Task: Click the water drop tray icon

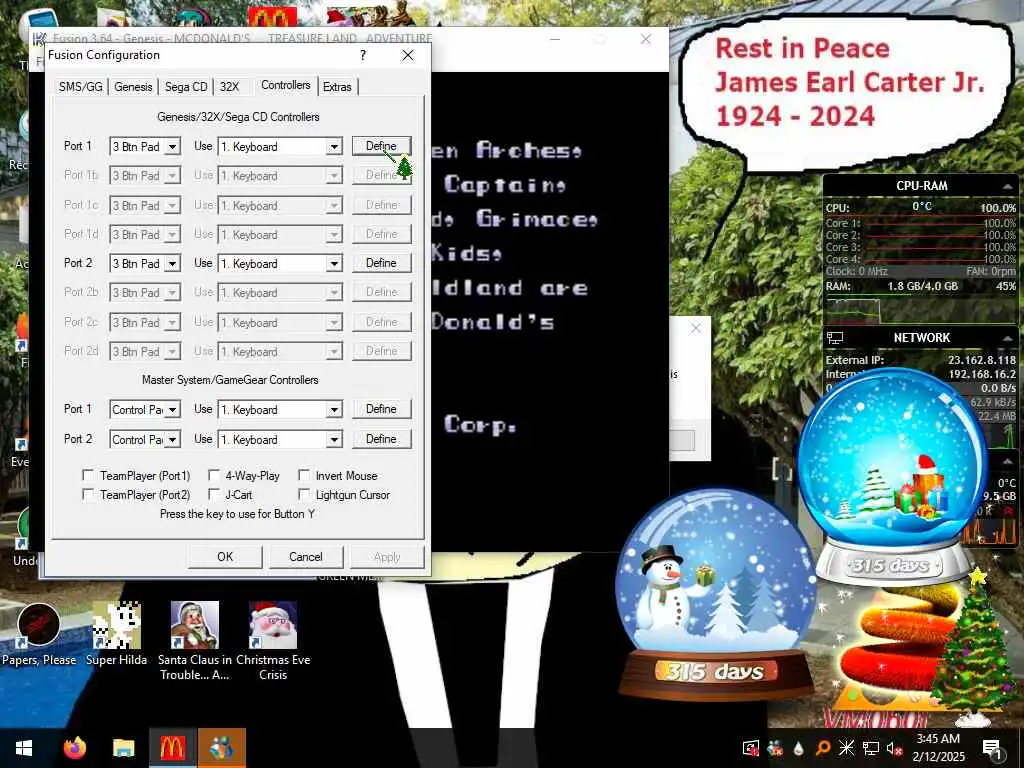Action: coord(799,748)
